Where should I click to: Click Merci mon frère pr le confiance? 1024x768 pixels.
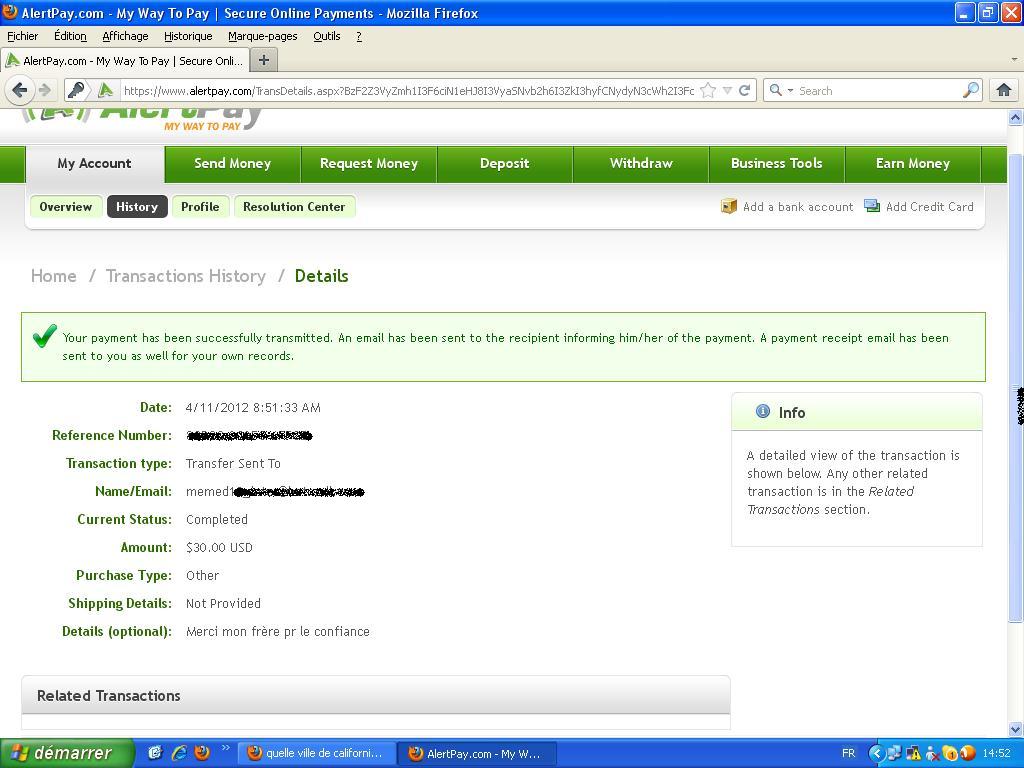click(278, 632)
